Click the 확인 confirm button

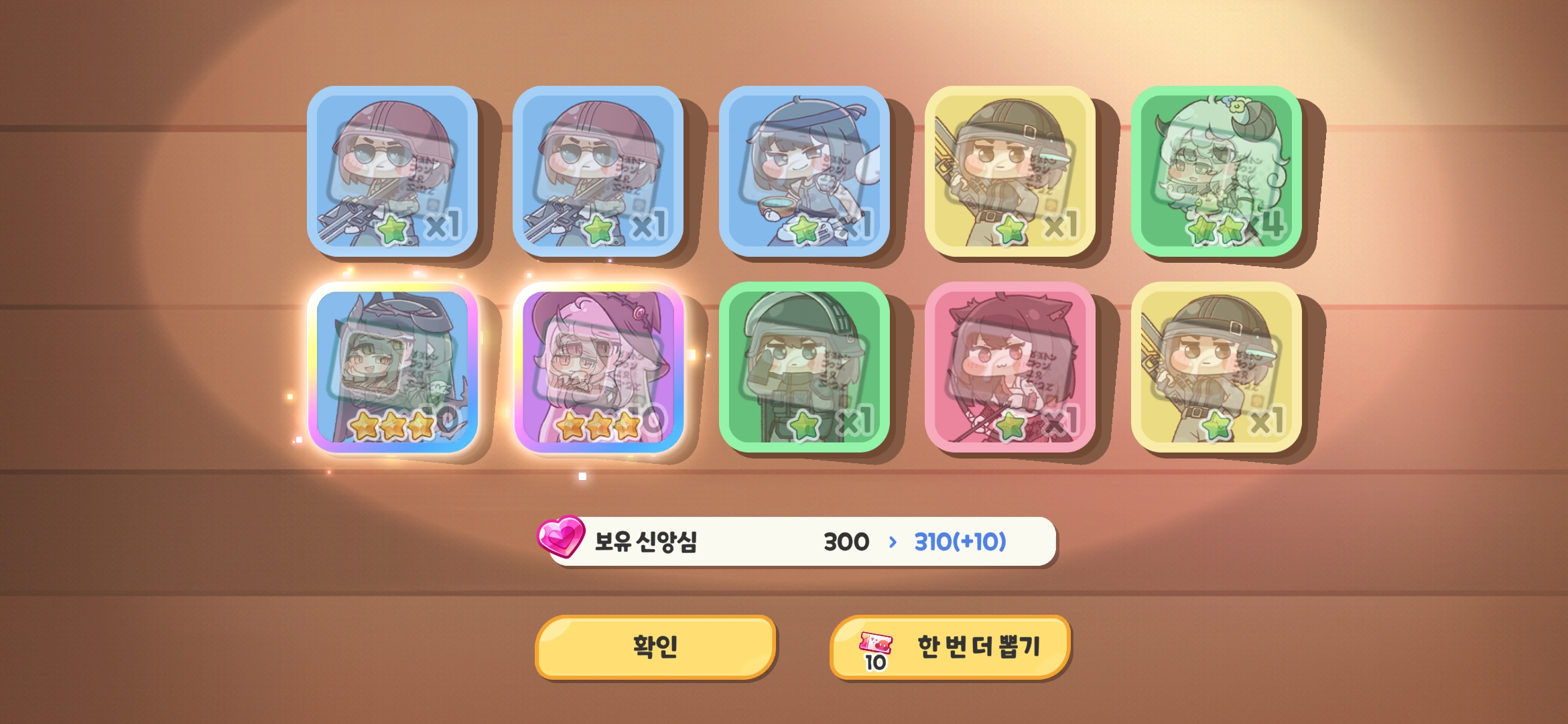(x=655, y=647)
